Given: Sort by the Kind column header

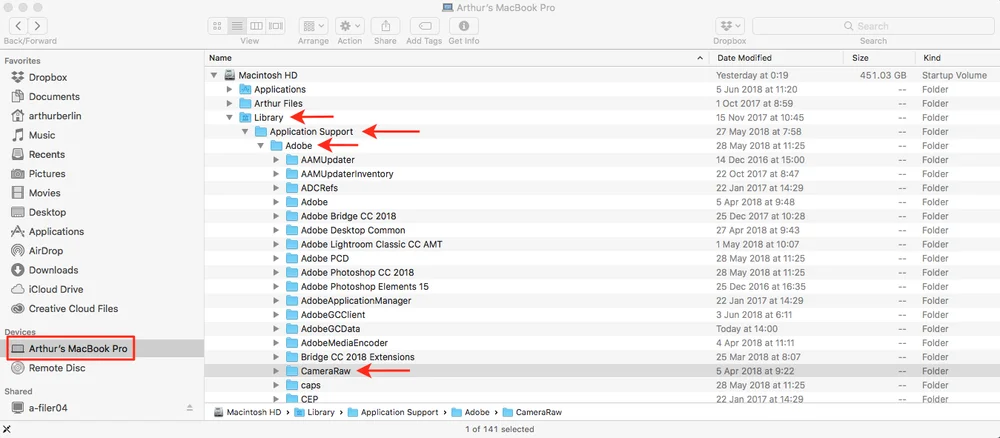Looking at the screenshot, I should pos(957,58).
